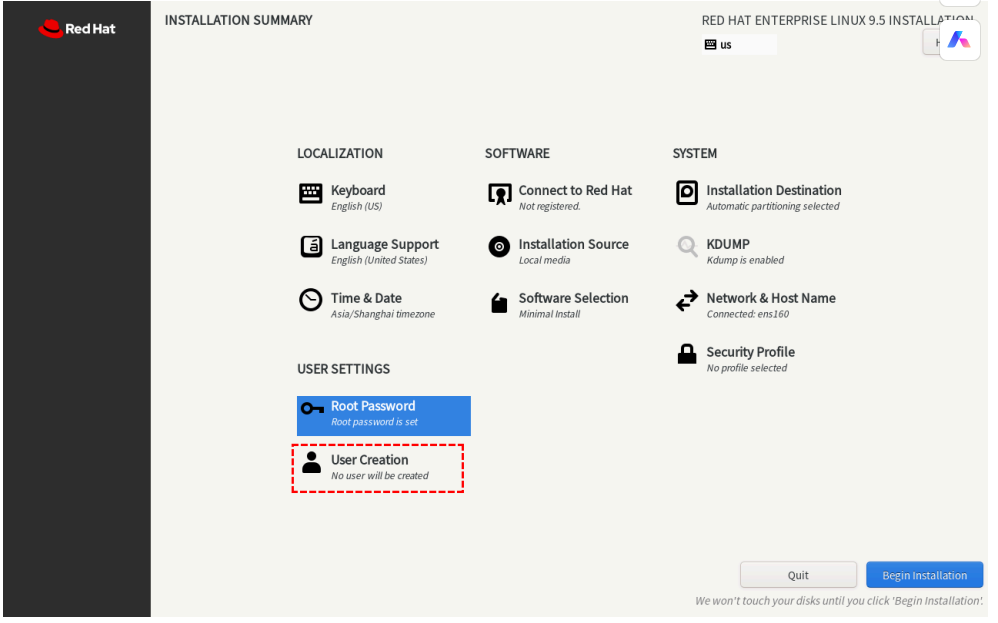Open Language Support settings
Viewport: 998px width, 623px height.
pyautogui.click(x=384, y=244)
